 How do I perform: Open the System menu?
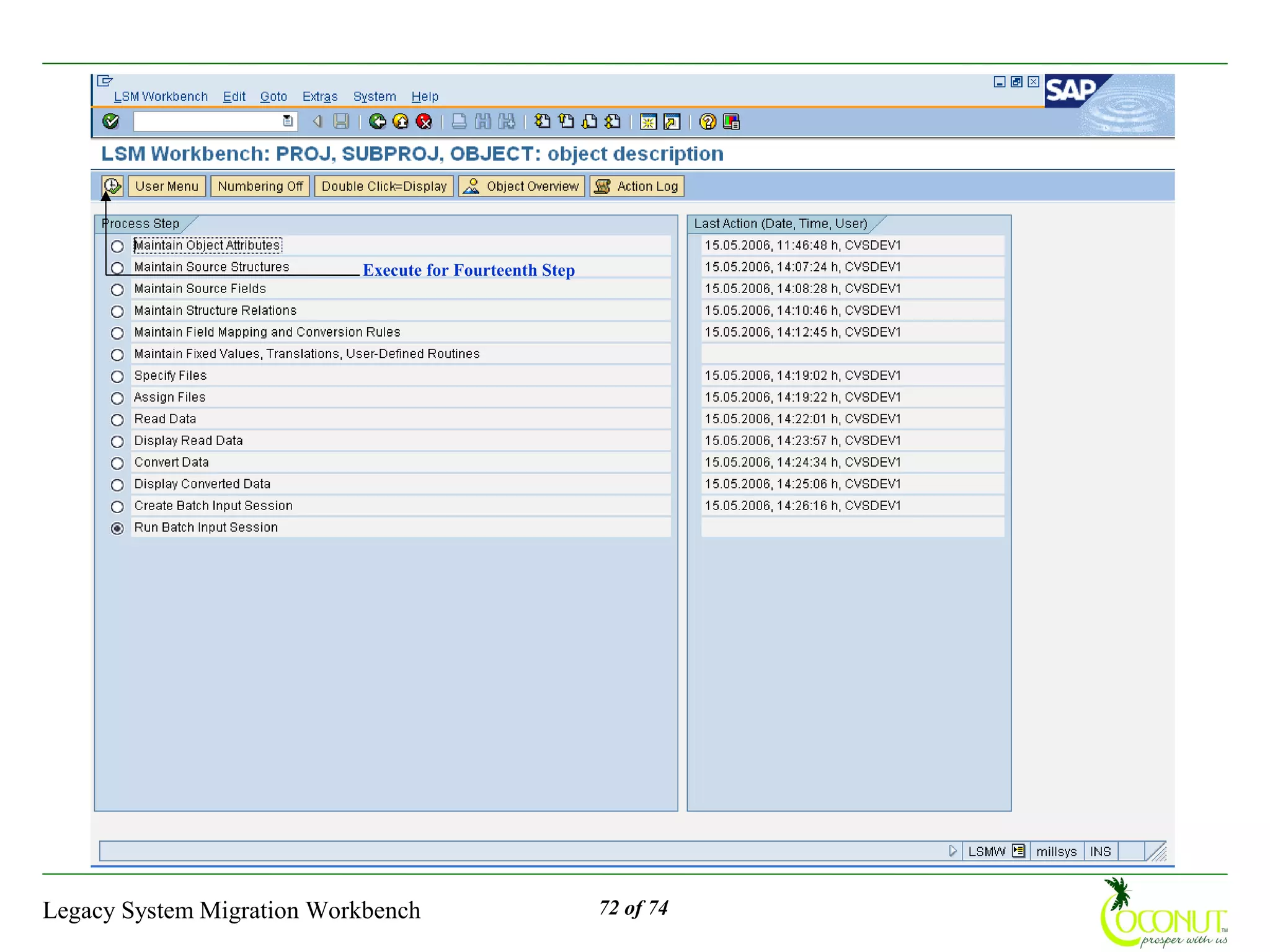point(375,97)
